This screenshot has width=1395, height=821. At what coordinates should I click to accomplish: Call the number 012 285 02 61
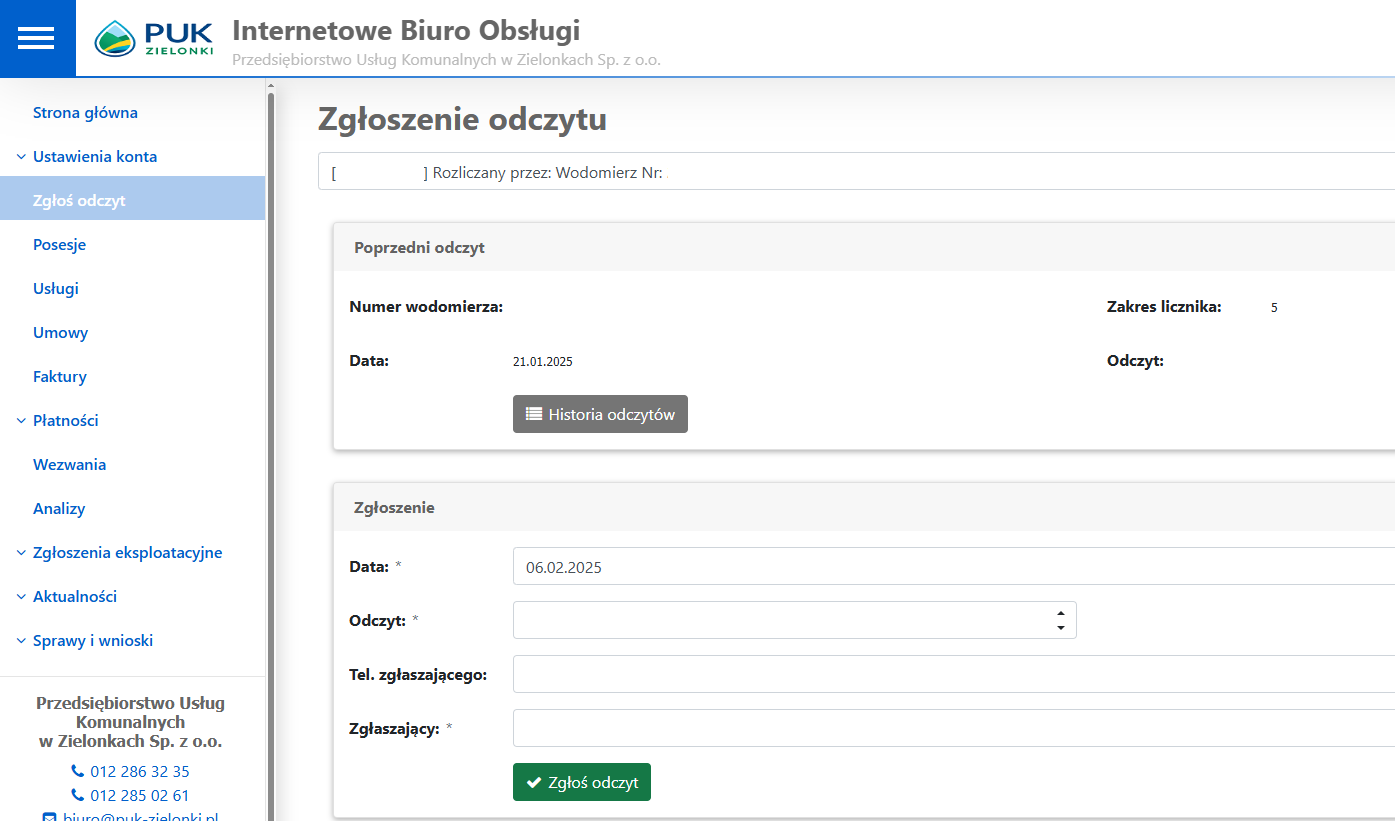click(x=140, y=795)
